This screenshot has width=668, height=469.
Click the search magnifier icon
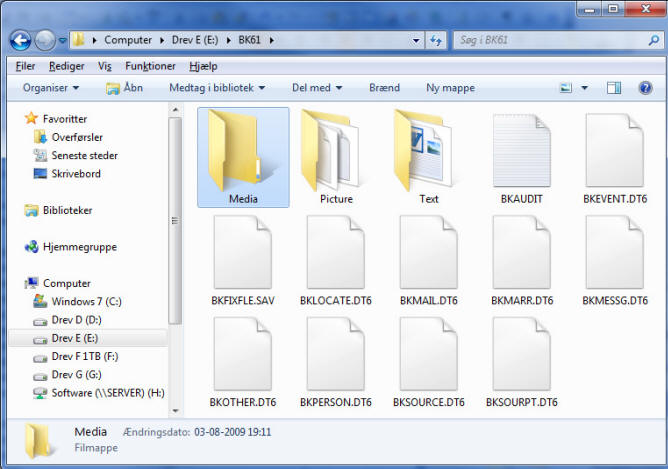(x=654, y=40)
